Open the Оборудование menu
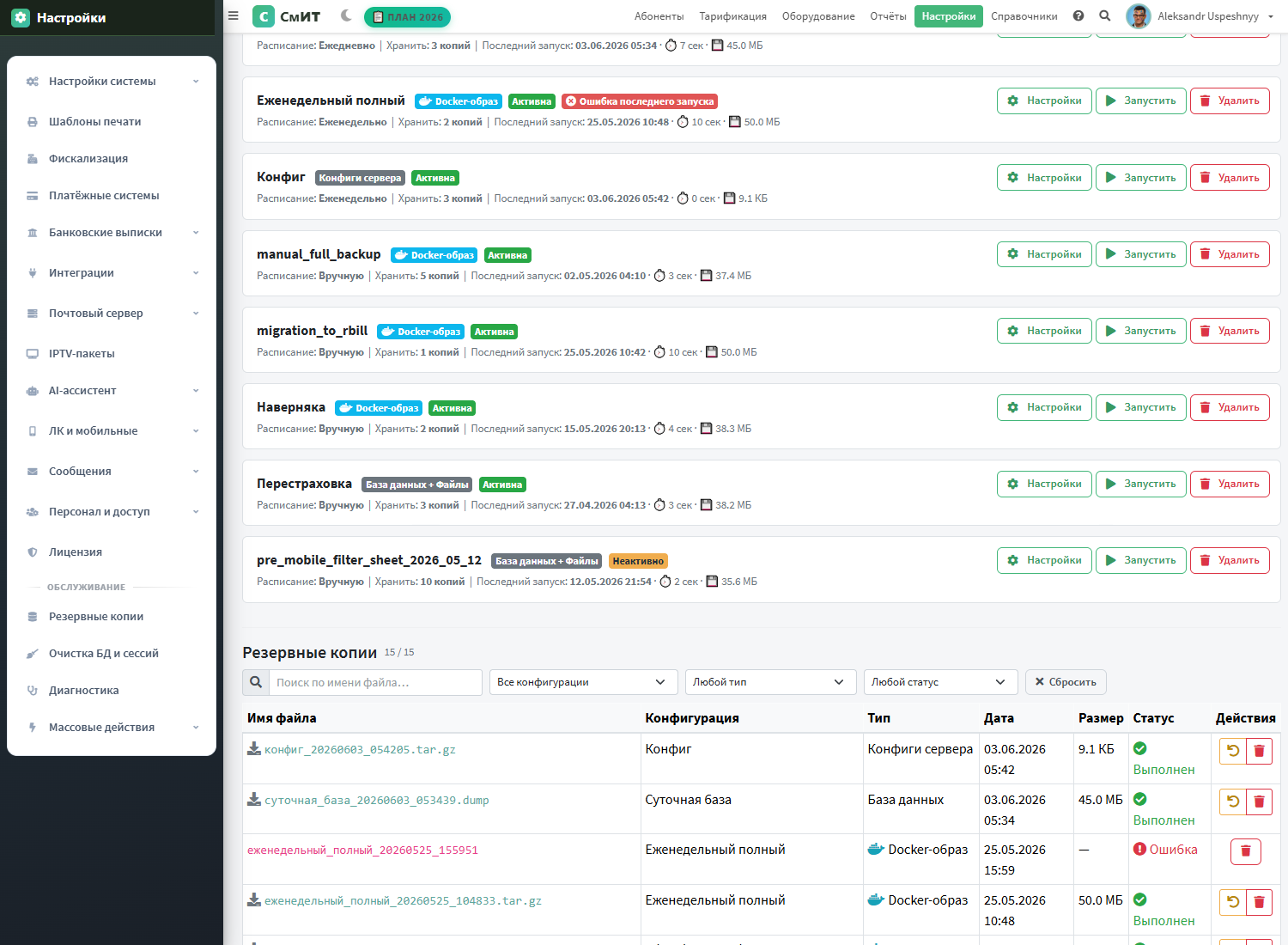Viewport: 1288px width, 945px height. tap(818, 16)
